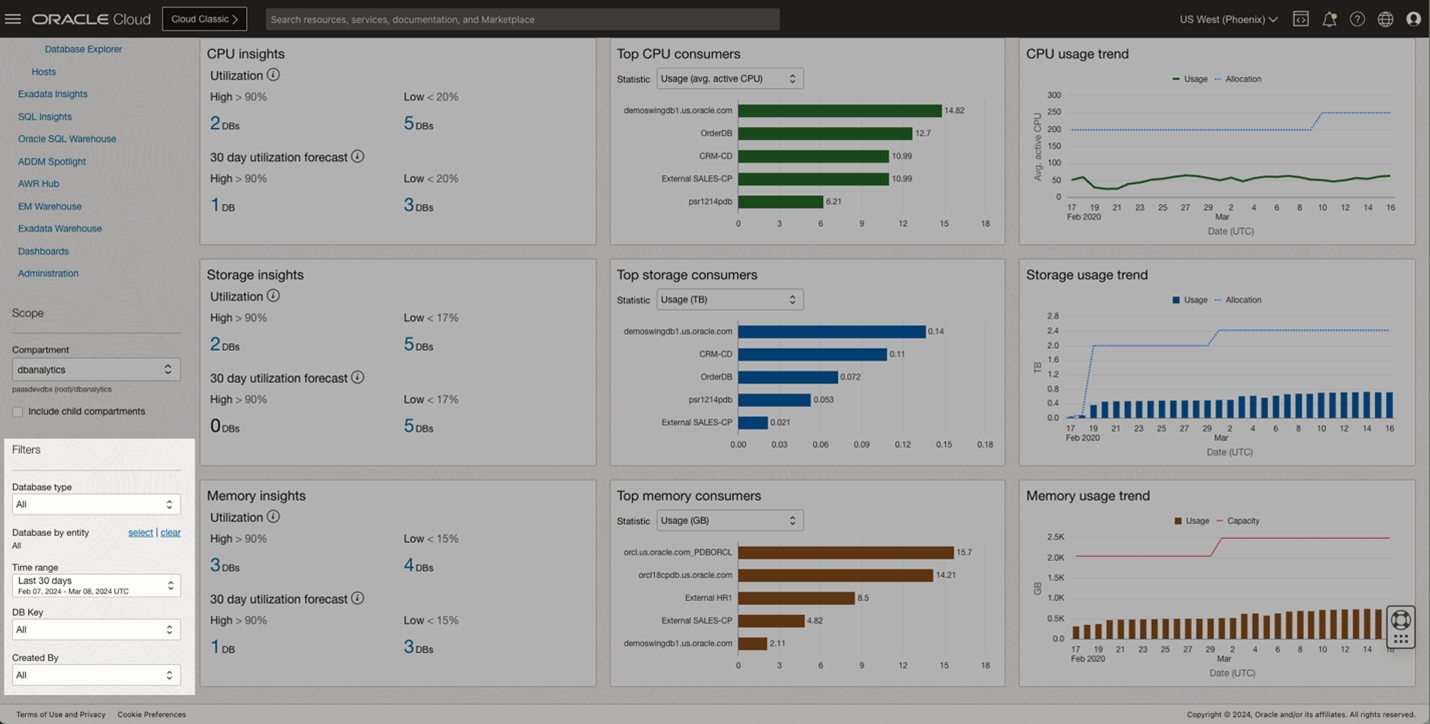Click the Usage legend swatch in Storage usage trend
1430x724 pixels.
tap(1176, 300)
